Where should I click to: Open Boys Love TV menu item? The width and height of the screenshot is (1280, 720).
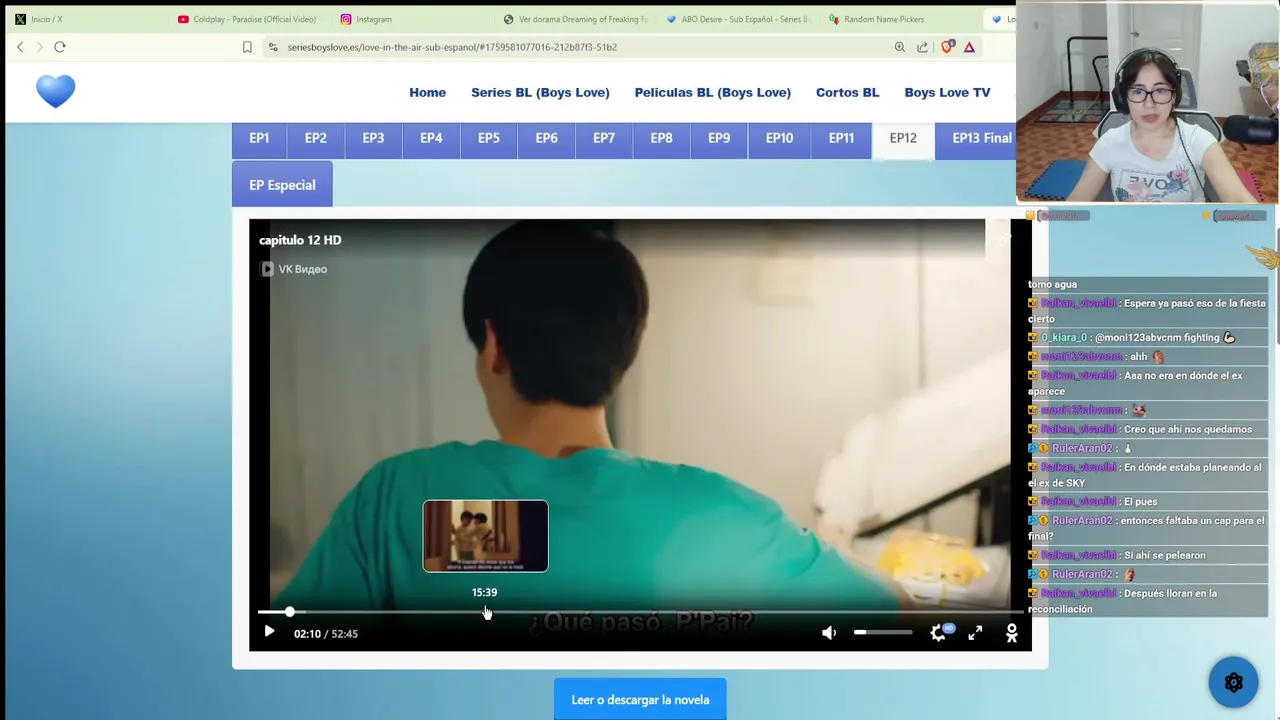[947, 92]
